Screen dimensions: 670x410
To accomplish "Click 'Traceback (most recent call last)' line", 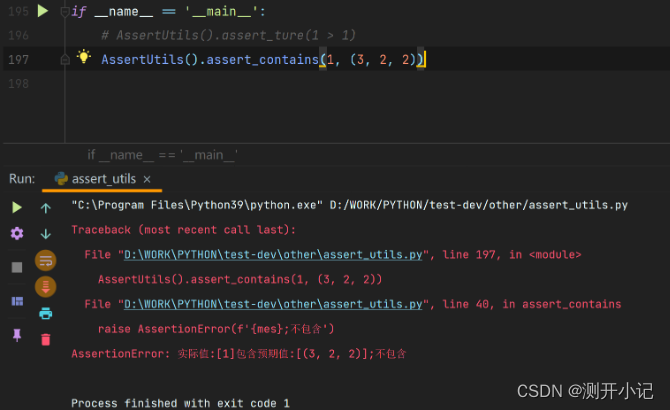I will click(183, 230).
